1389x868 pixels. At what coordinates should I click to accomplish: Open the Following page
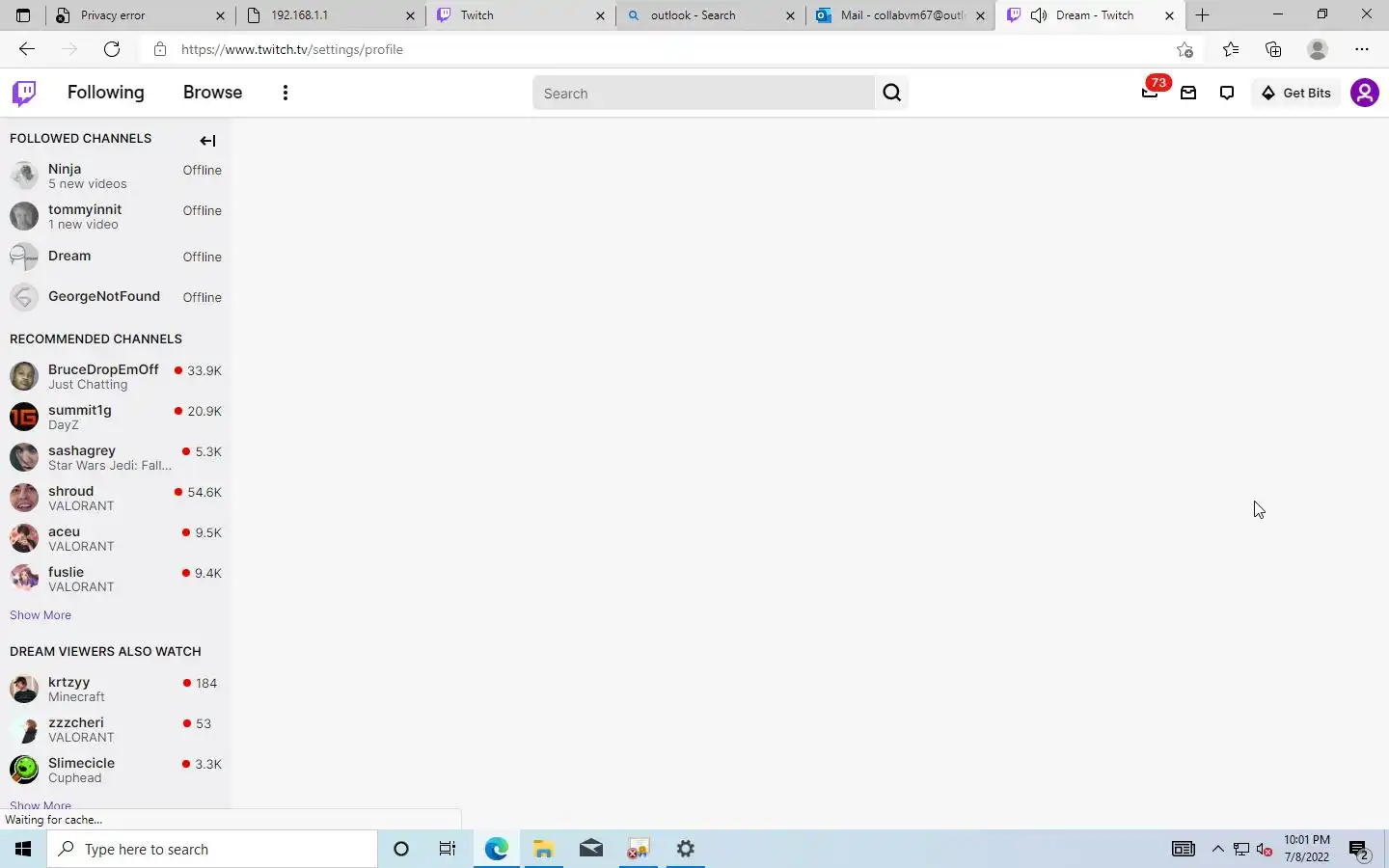point(105,93)
